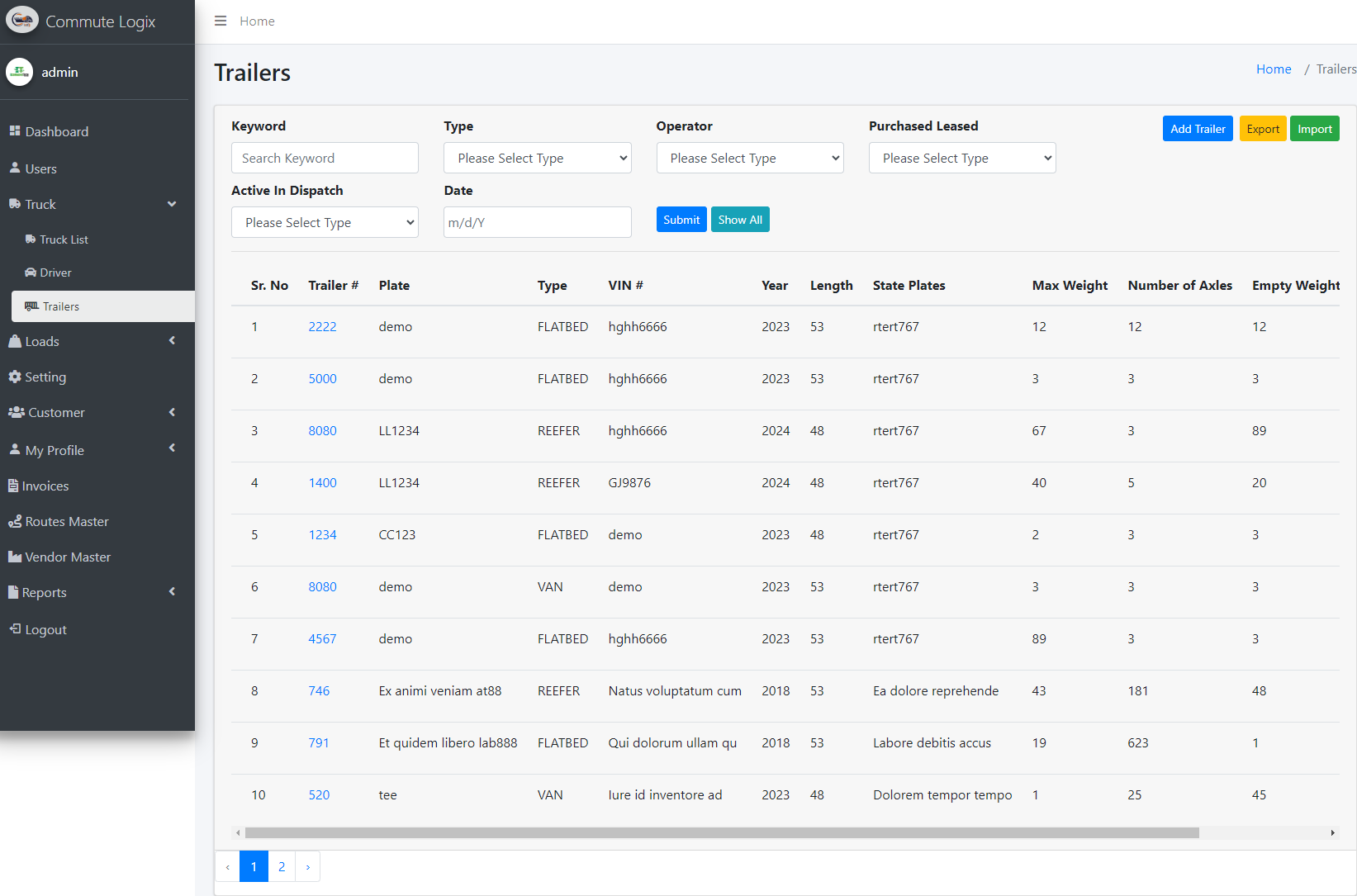Click the Dashboard grid icon

pos(15,131)
